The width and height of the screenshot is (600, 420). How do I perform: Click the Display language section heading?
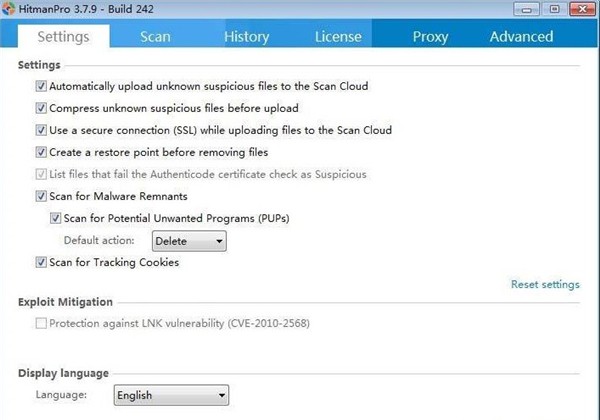[64, 373]
